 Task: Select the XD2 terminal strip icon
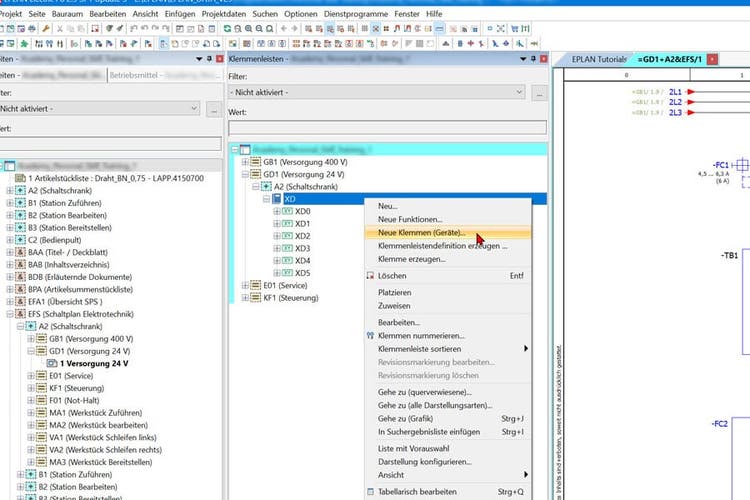pyautogui.click(x=288, y=236)
